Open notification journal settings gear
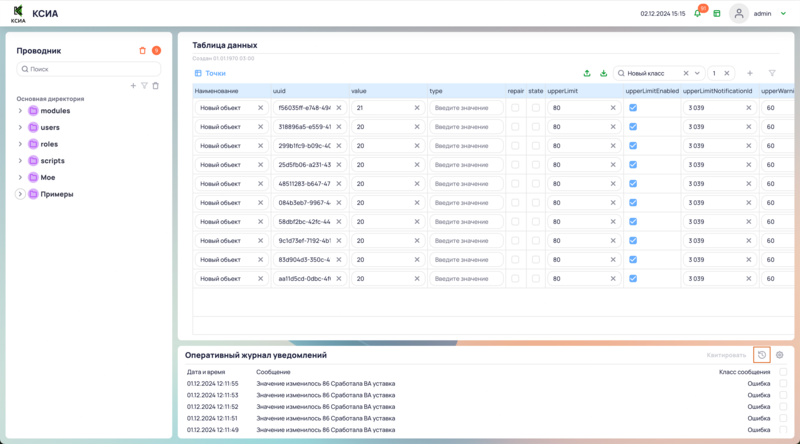Screen dimensions: 800x444 click(x=780, y=355)
